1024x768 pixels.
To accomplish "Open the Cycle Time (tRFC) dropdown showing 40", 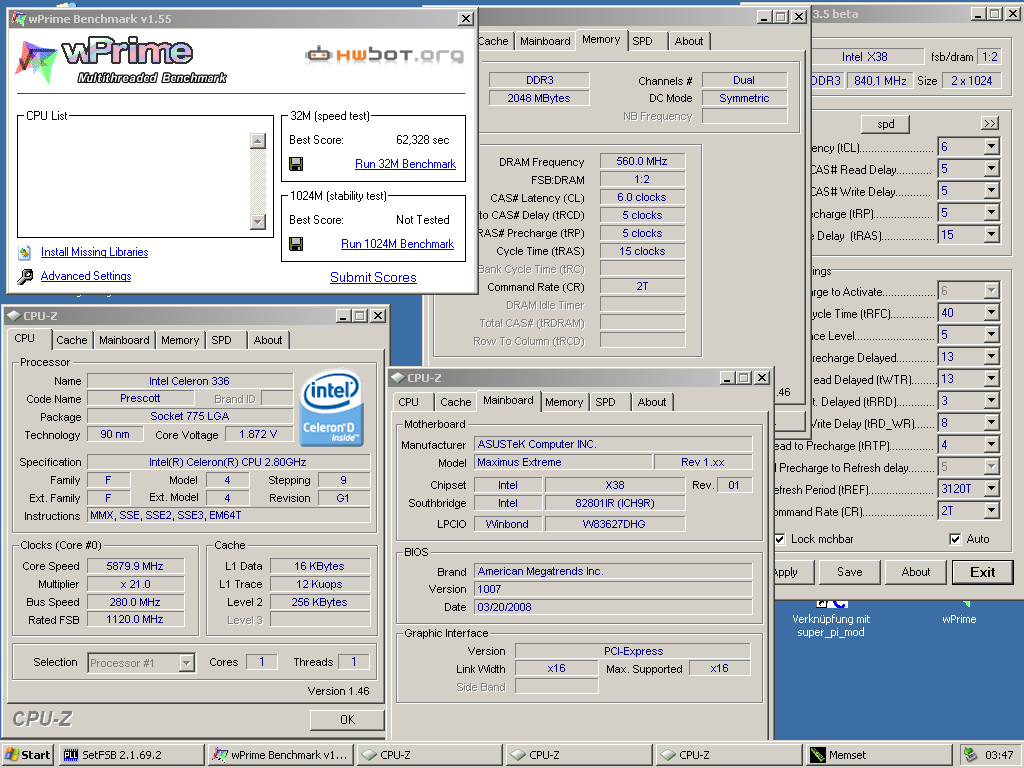I will click(991, 313).
